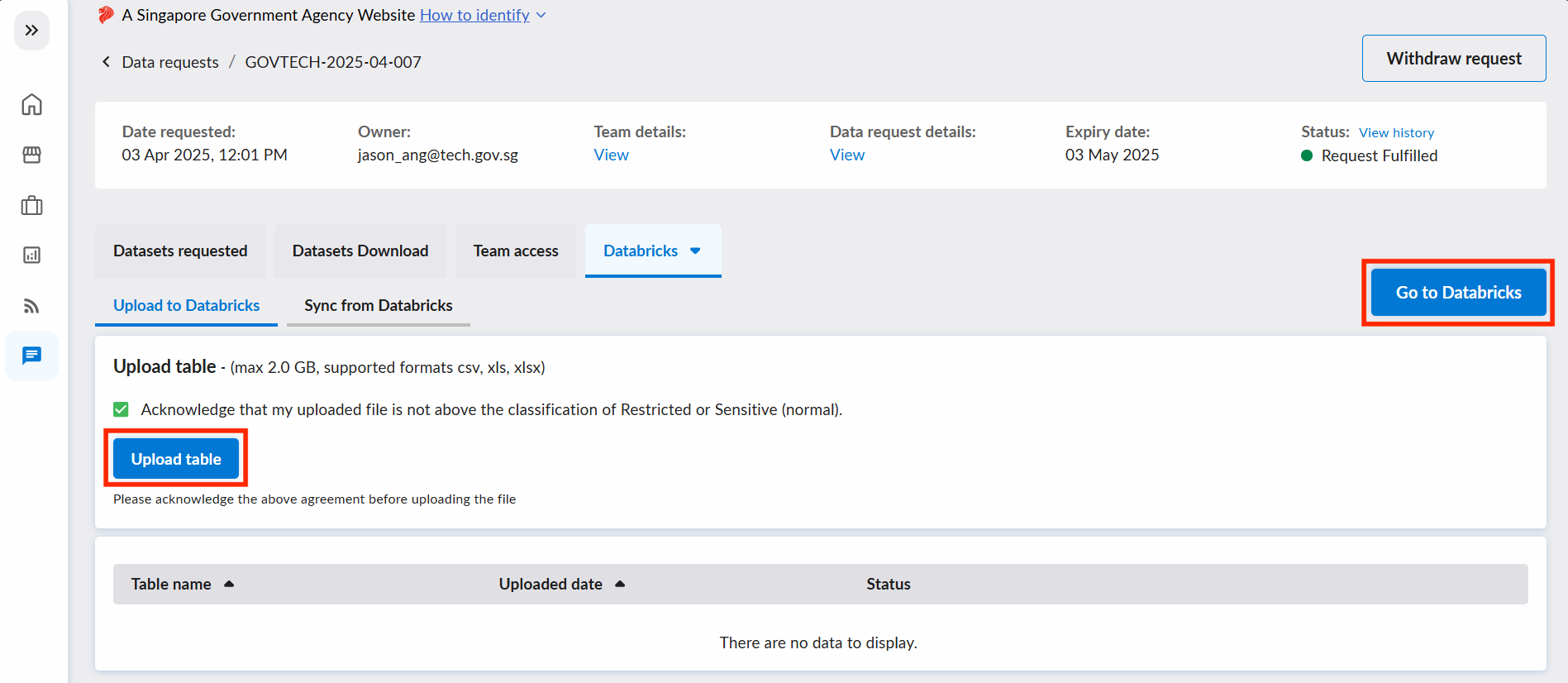Open the Home icon in sidebar
The width and height of the screenshot is (1568, 683).
click(x=31, y=104)
